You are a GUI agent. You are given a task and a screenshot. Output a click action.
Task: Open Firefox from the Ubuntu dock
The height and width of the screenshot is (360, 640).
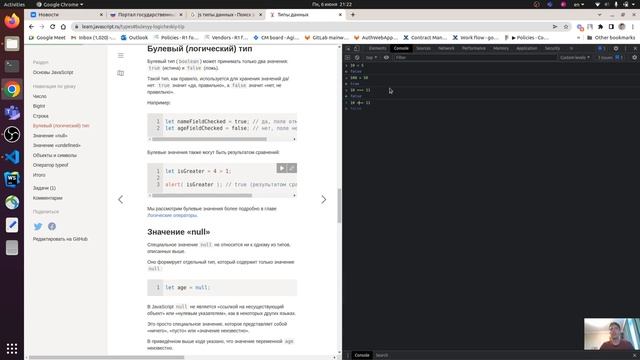pyautogui.click(x=12, y=20)
